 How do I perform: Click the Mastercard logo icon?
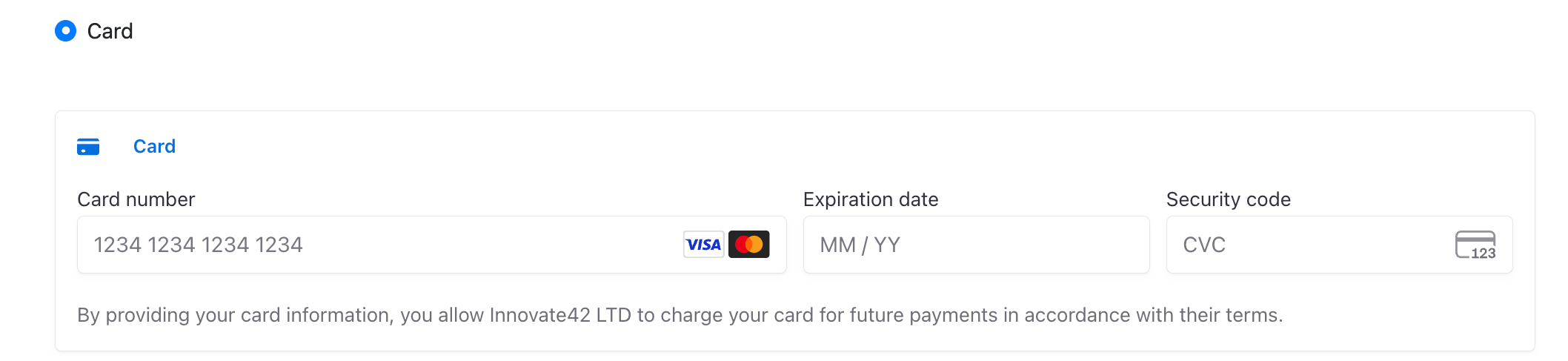coord(748,245)
